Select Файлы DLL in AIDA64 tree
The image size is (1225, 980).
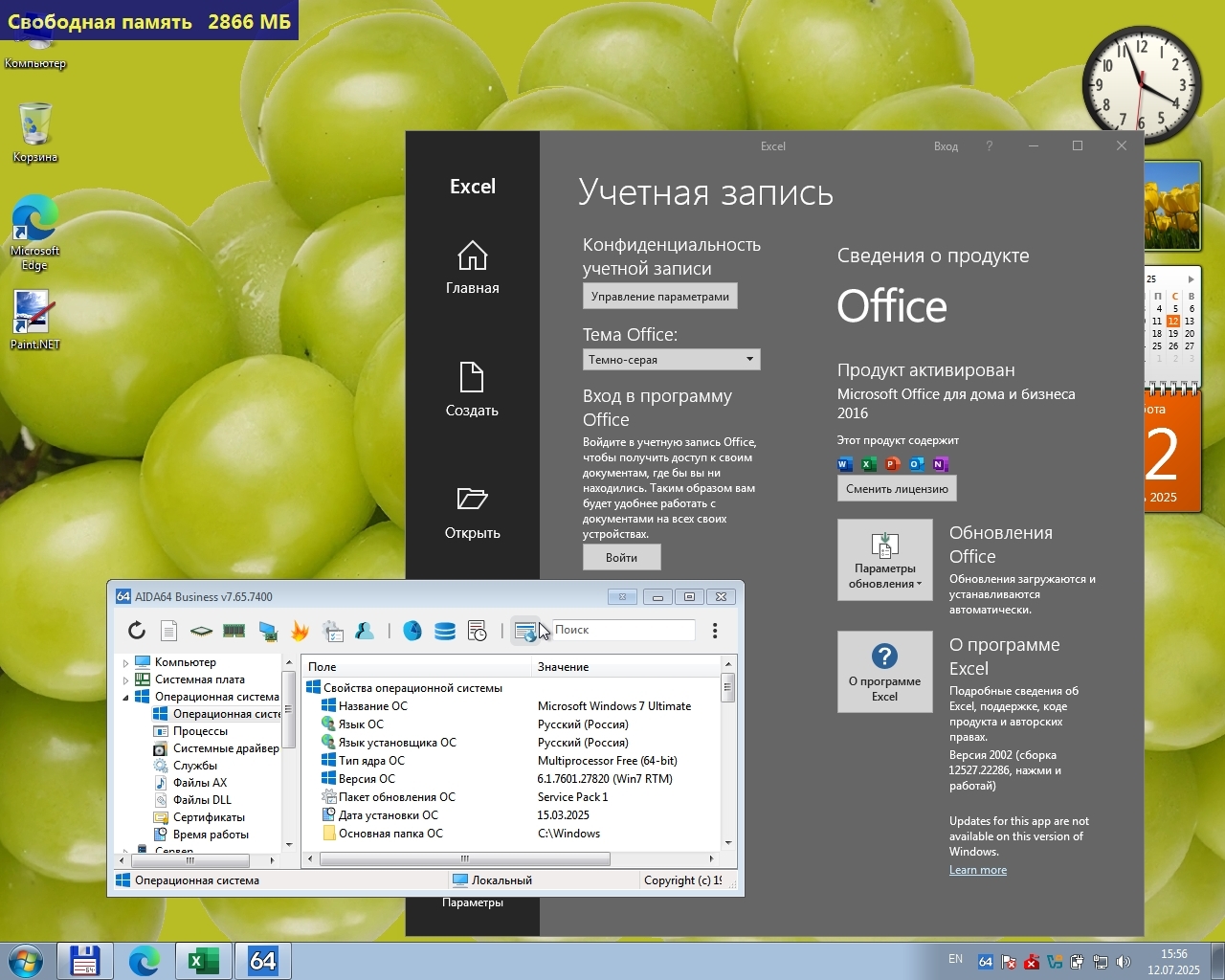pos(201,800)
